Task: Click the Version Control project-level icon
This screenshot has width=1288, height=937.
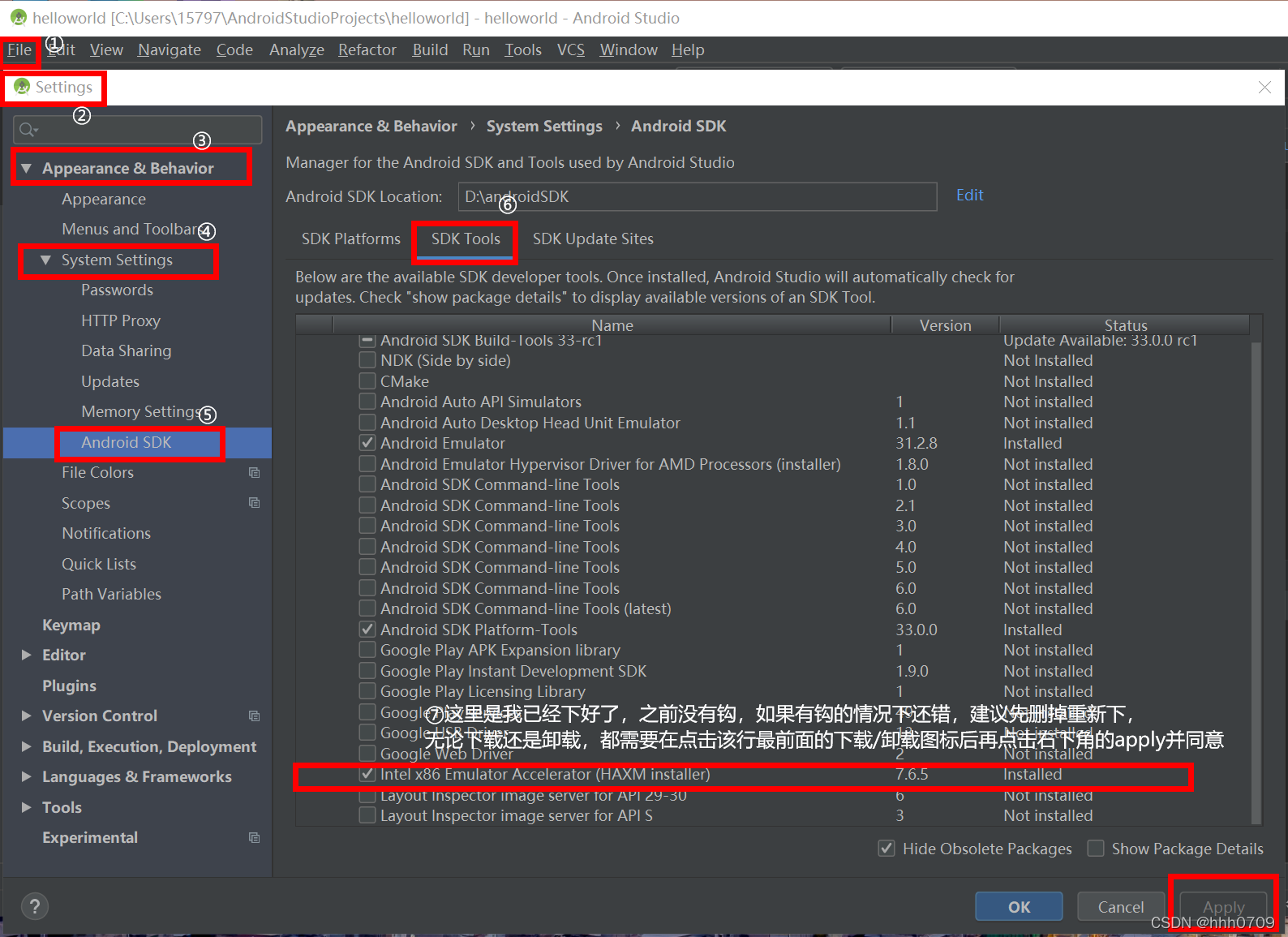Action: [254, 716]
